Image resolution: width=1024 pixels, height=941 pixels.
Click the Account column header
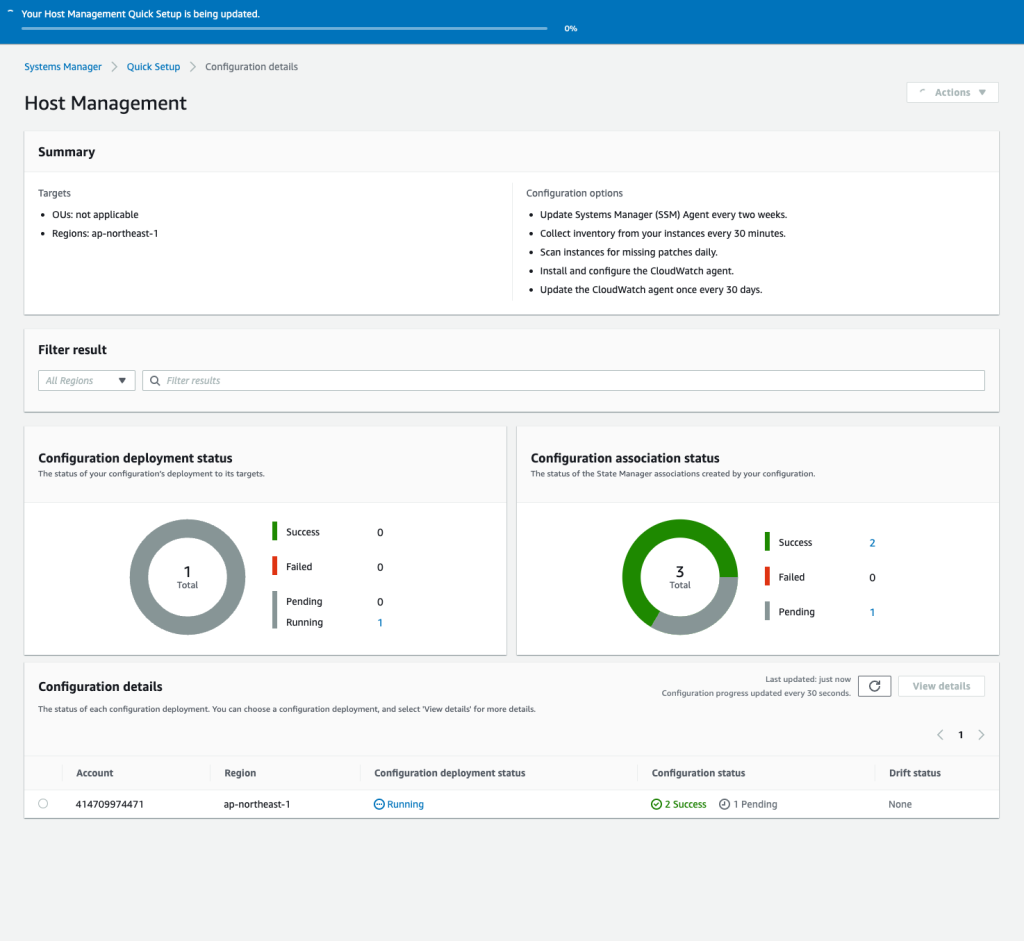coord(95,773)
